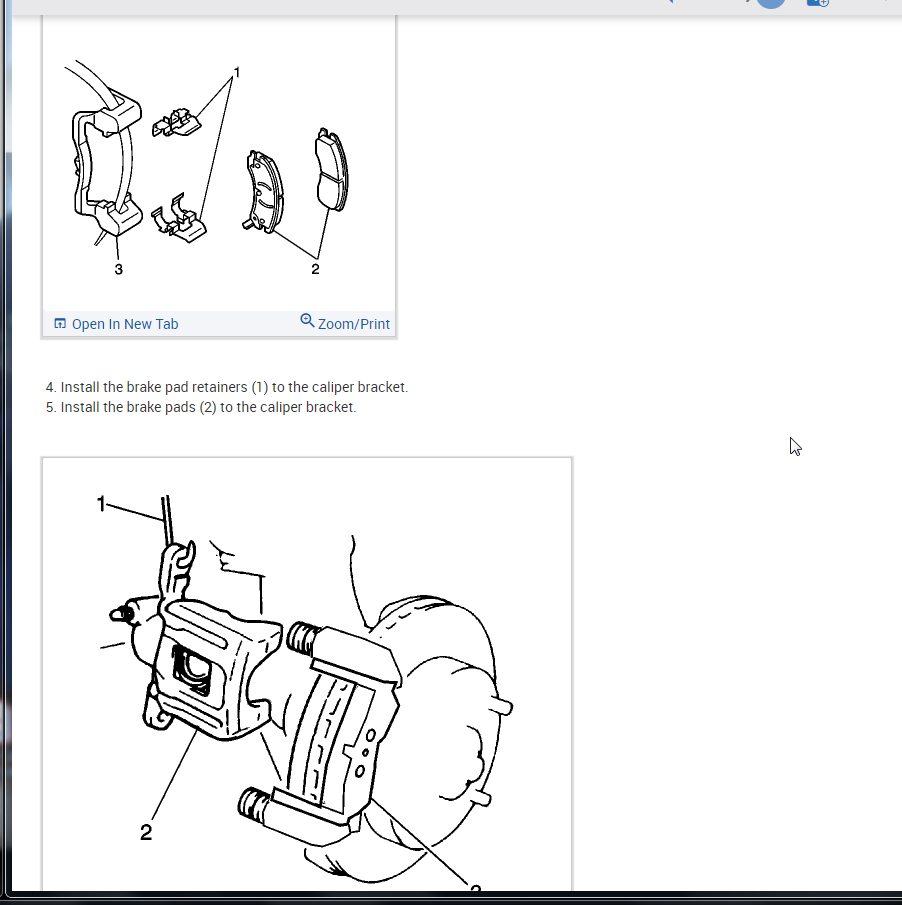Image resolution: width=902 pixels, height=905 pixels.
Task: Click the blue plus-badge icon in top toolbar
Action: [x=818, y=3]
